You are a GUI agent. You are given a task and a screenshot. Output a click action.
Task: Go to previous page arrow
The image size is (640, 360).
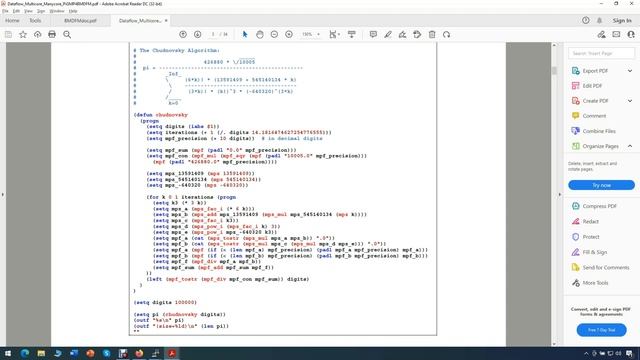click(183, 35)
